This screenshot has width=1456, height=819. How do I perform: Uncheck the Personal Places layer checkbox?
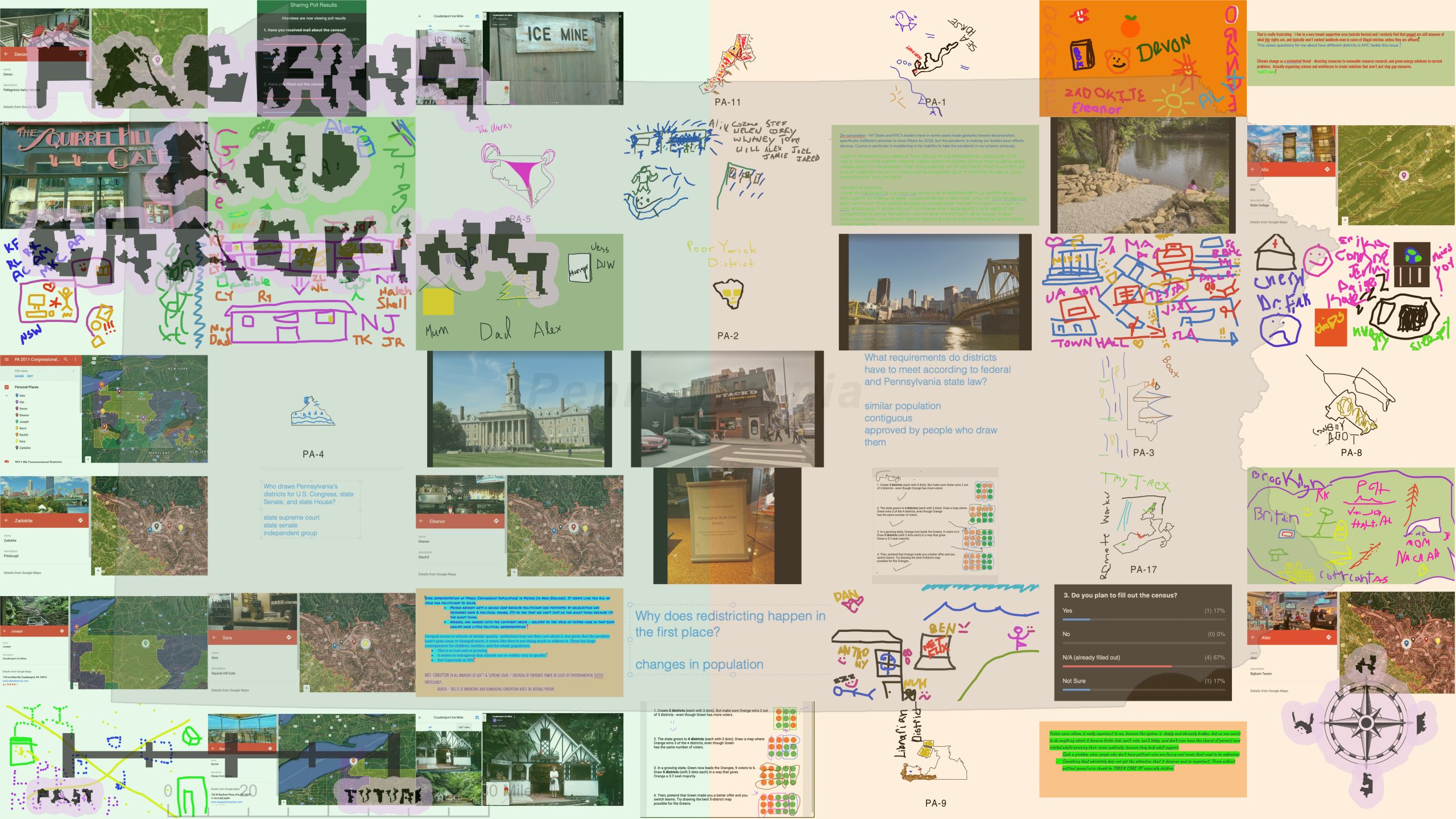pos(6,387)
